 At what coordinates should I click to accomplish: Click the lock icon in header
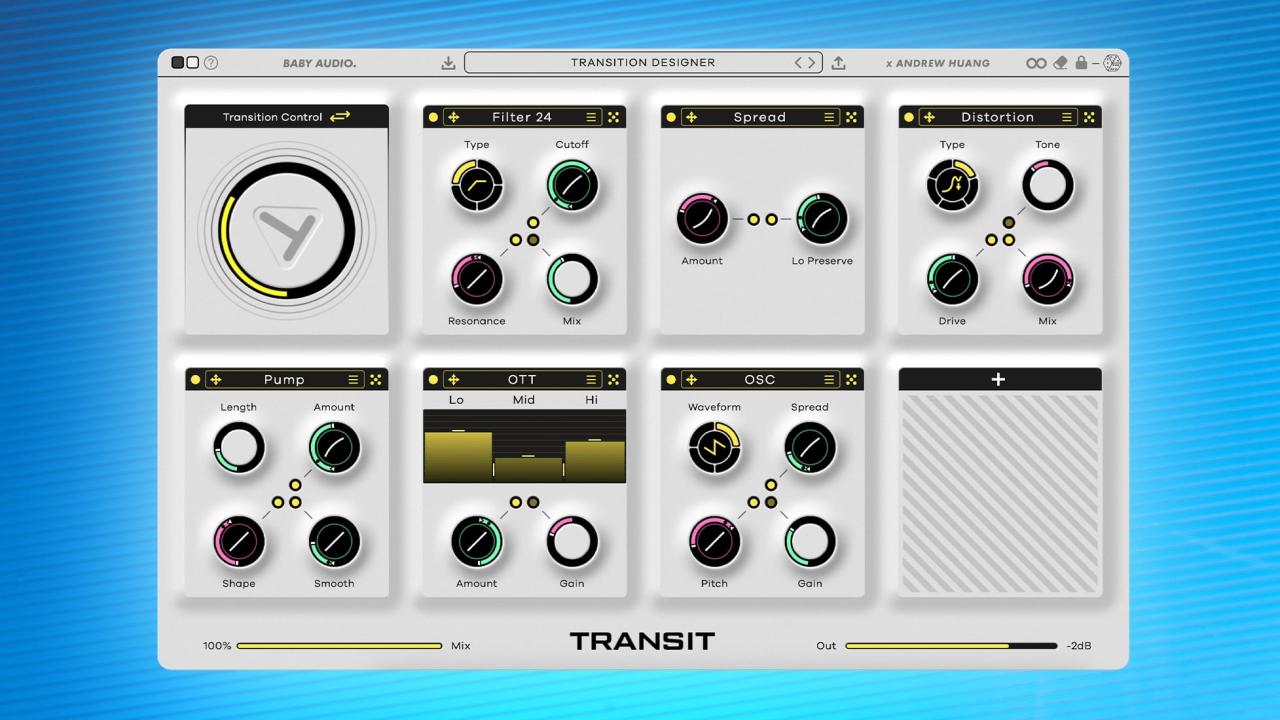[x=1081, y=63]
